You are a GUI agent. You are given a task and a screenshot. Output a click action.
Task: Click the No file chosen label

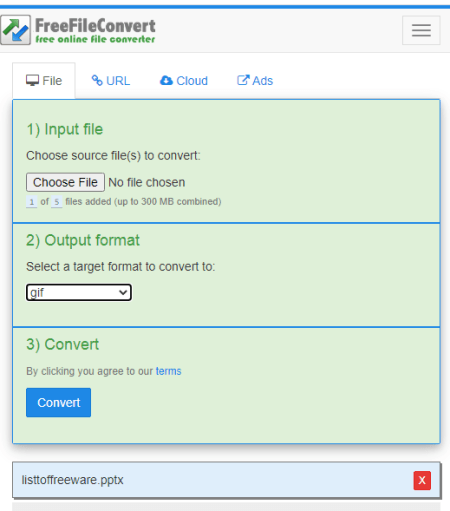click(147, 182)
